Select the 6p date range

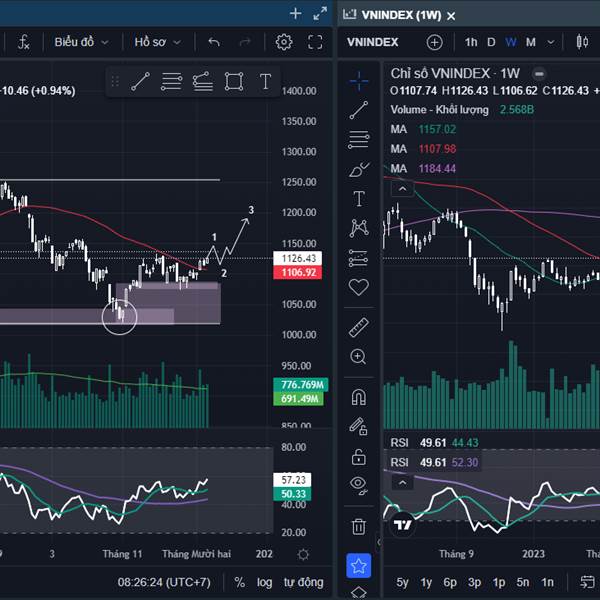(450, 582)
